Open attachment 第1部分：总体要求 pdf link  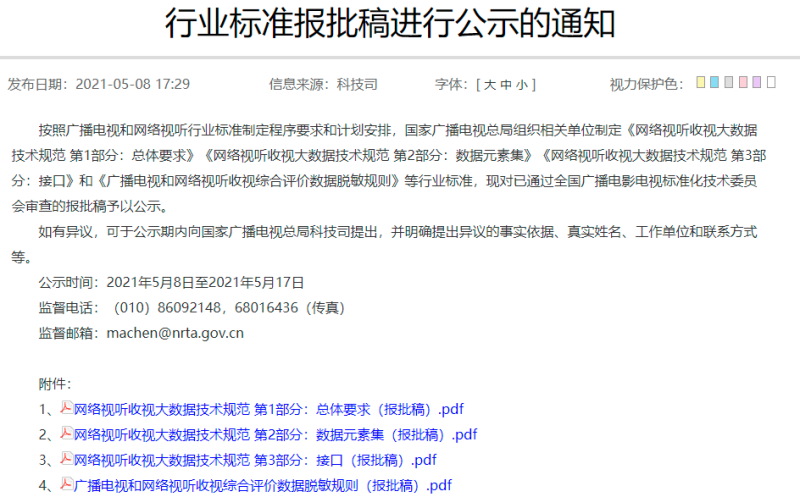(x=269, y=409)
